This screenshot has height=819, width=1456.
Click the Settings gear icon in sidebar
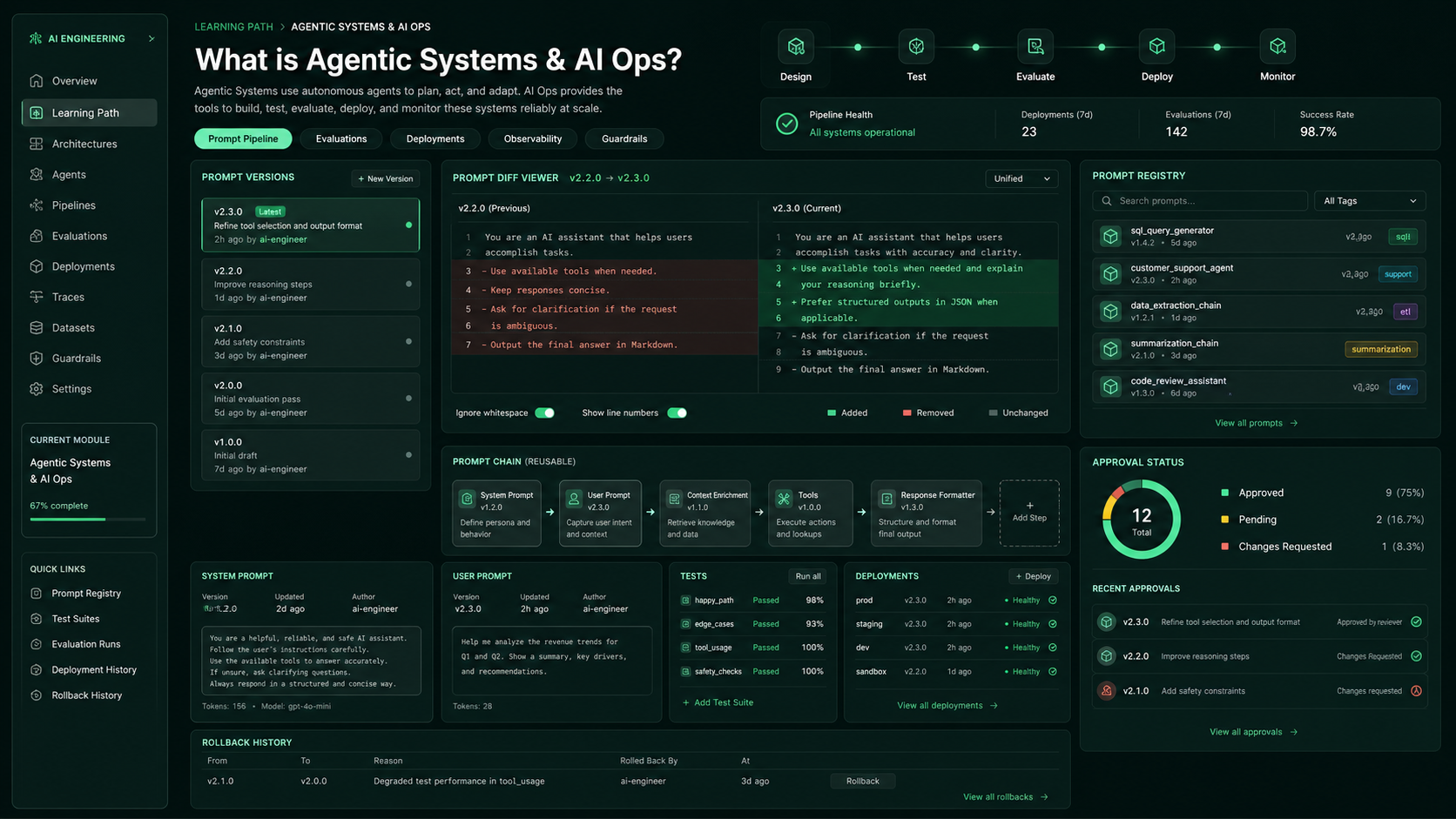coord(37,389)
